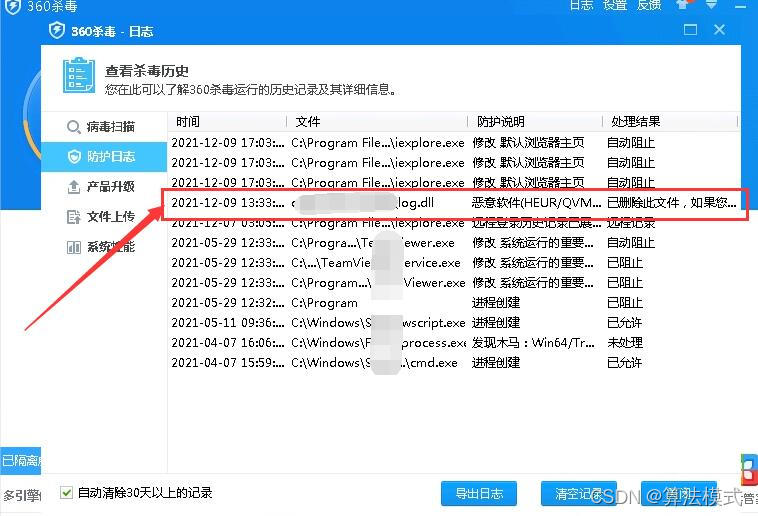Click the 清空记录 button
The image size is (758, 516).
(578, 493)
